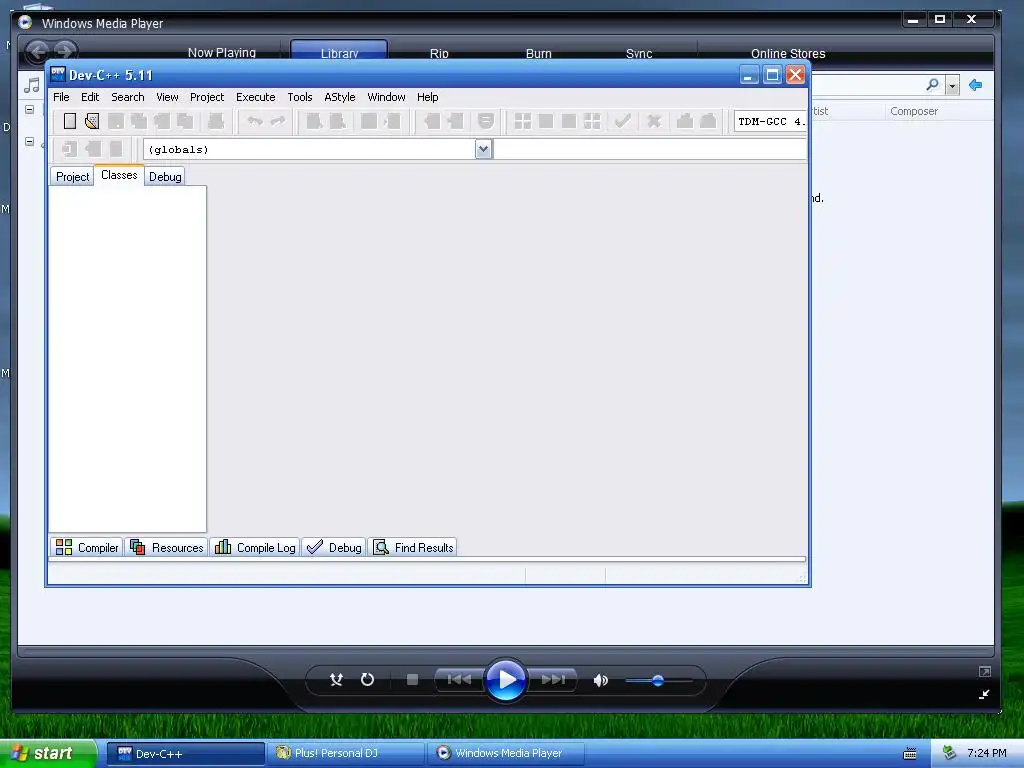Viewport: 1024px width, 768px height.
Task: Open the Windows Start menu
Action: 48,753
